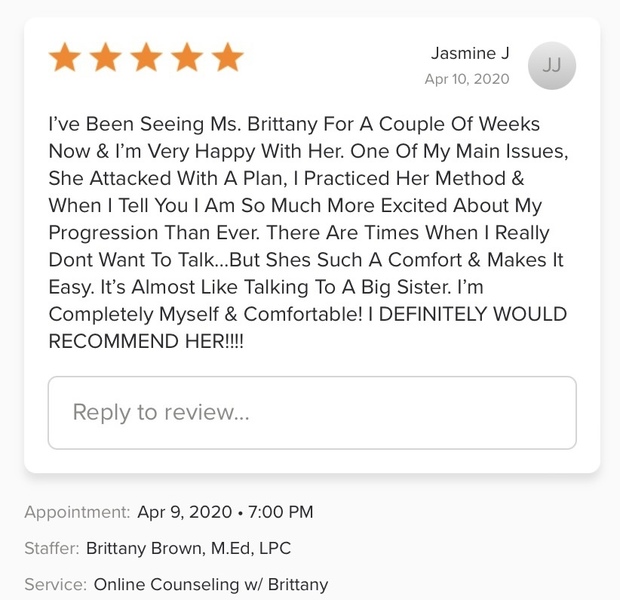Click the review's opening line mentioning Ms. Brittany
The image size is (620, 600).
pyautogui.click(x=294, y=125)
